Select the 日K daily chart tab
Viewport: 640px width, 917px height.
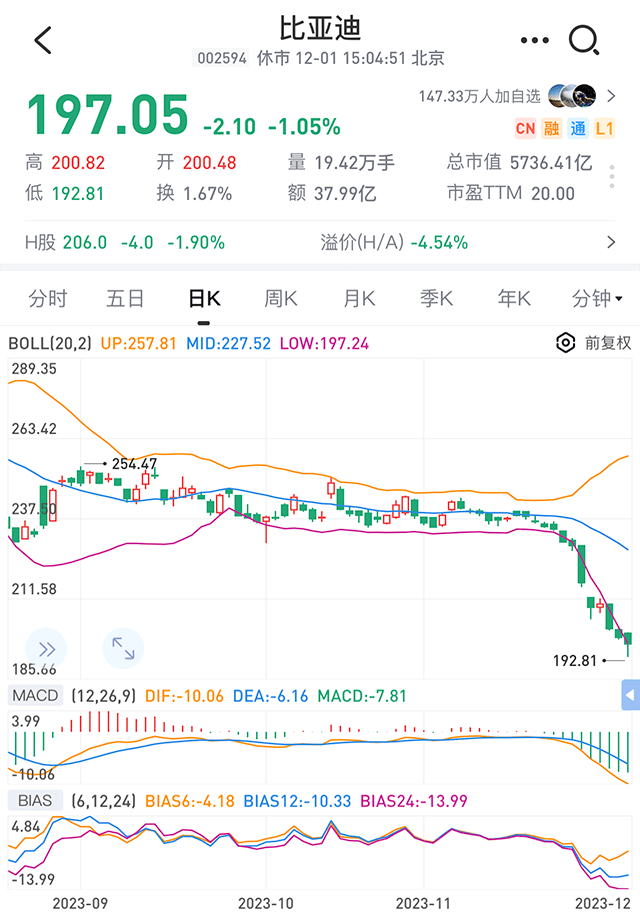[x=204, y=299]
